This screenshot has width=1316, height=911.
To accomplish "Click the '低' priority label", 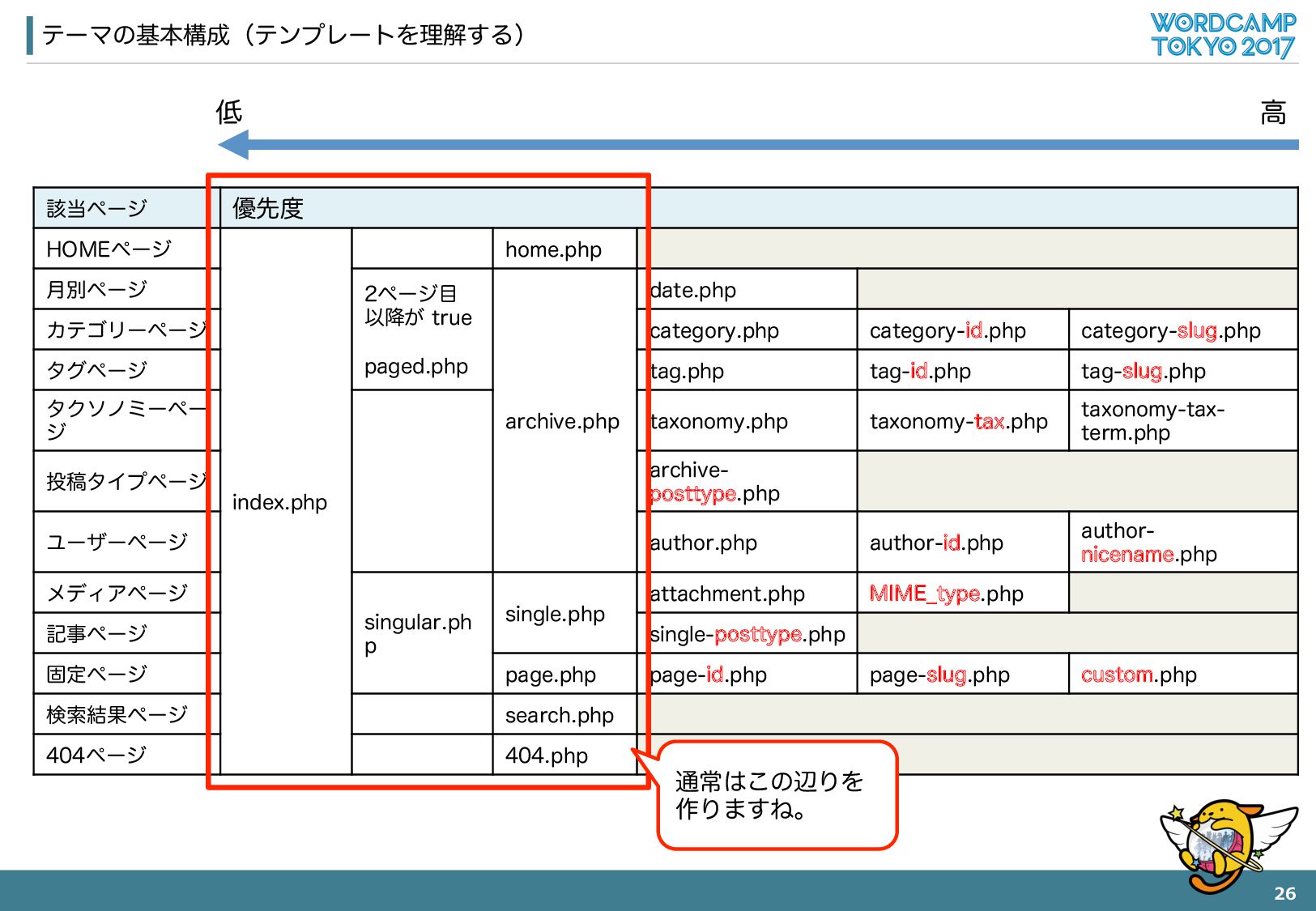I will click(x=229, y=112).
